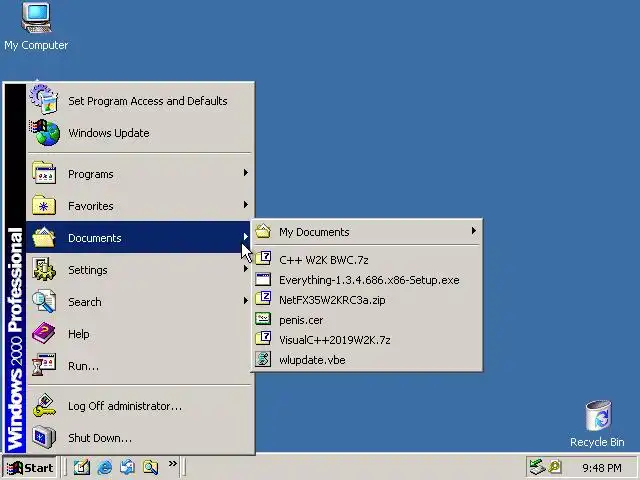The height and width of the screenshot is (480, 640).
Task: Open recent file penis.cer
Action: (x=367, y=320)
